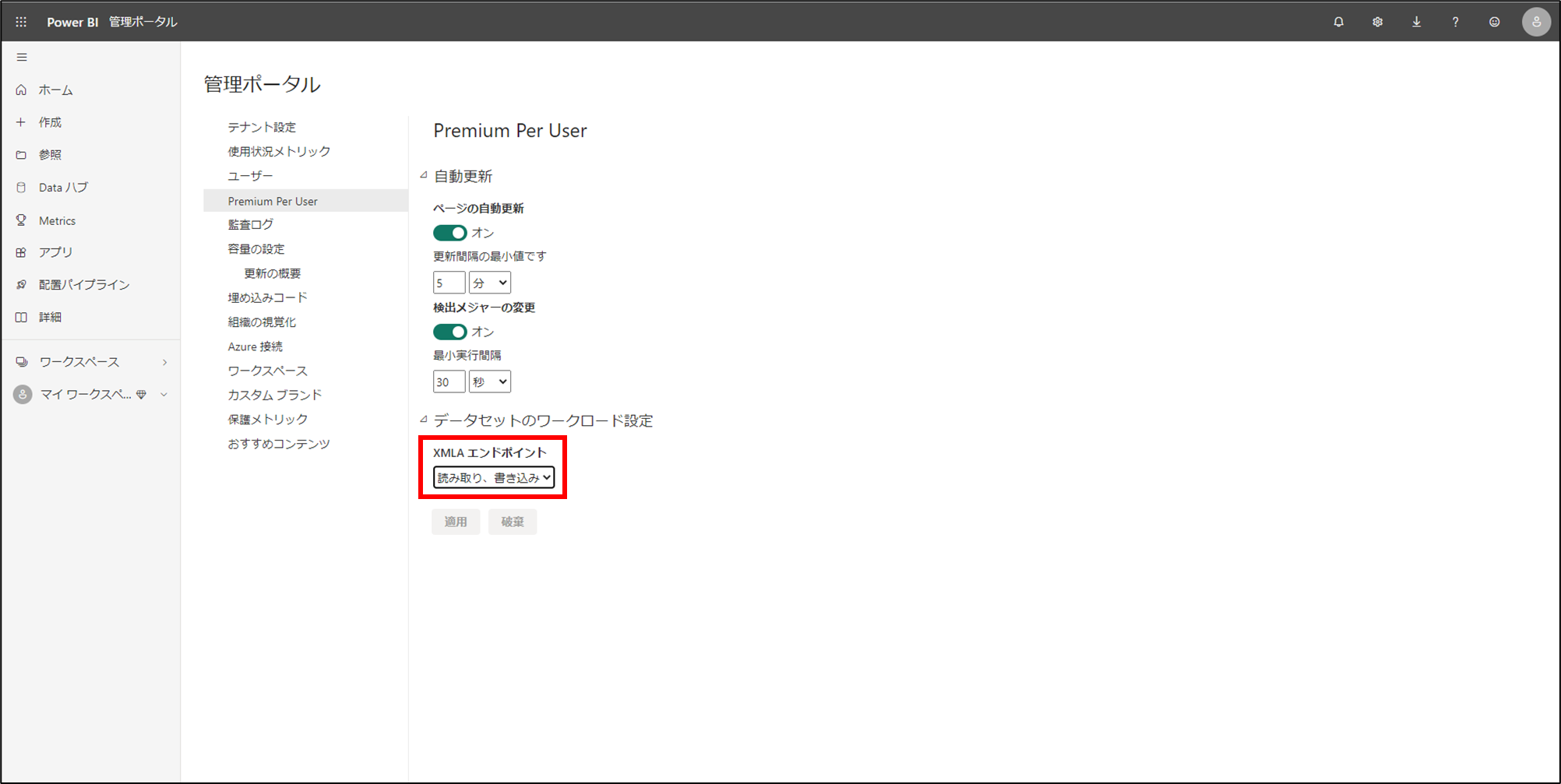Click the minimum interval field showing 30
Screen dimensions: 1561x784
click(x=449, y=381)
